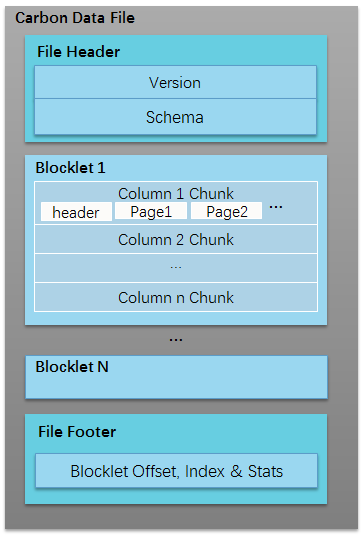Image resolution: width=363 pixels, height=536 pixels.
Task: Click the File Header title
Action: (78, 52)
